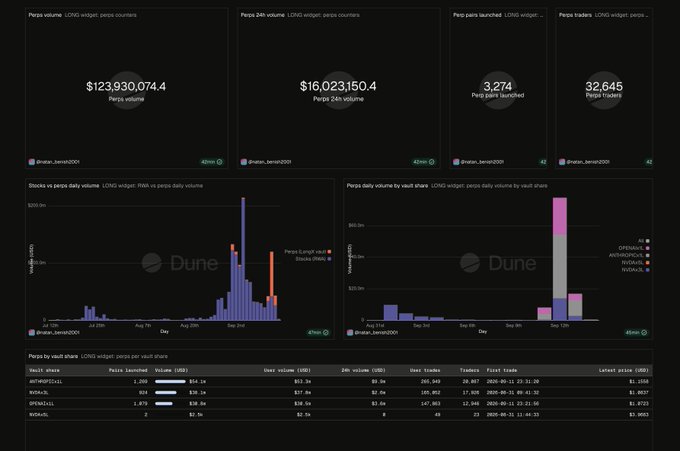Image resolution: width=680 pixels, height=451 pixels.
Task: Toggle the OPENAIx1L legend series
Action: pos(634,248)
